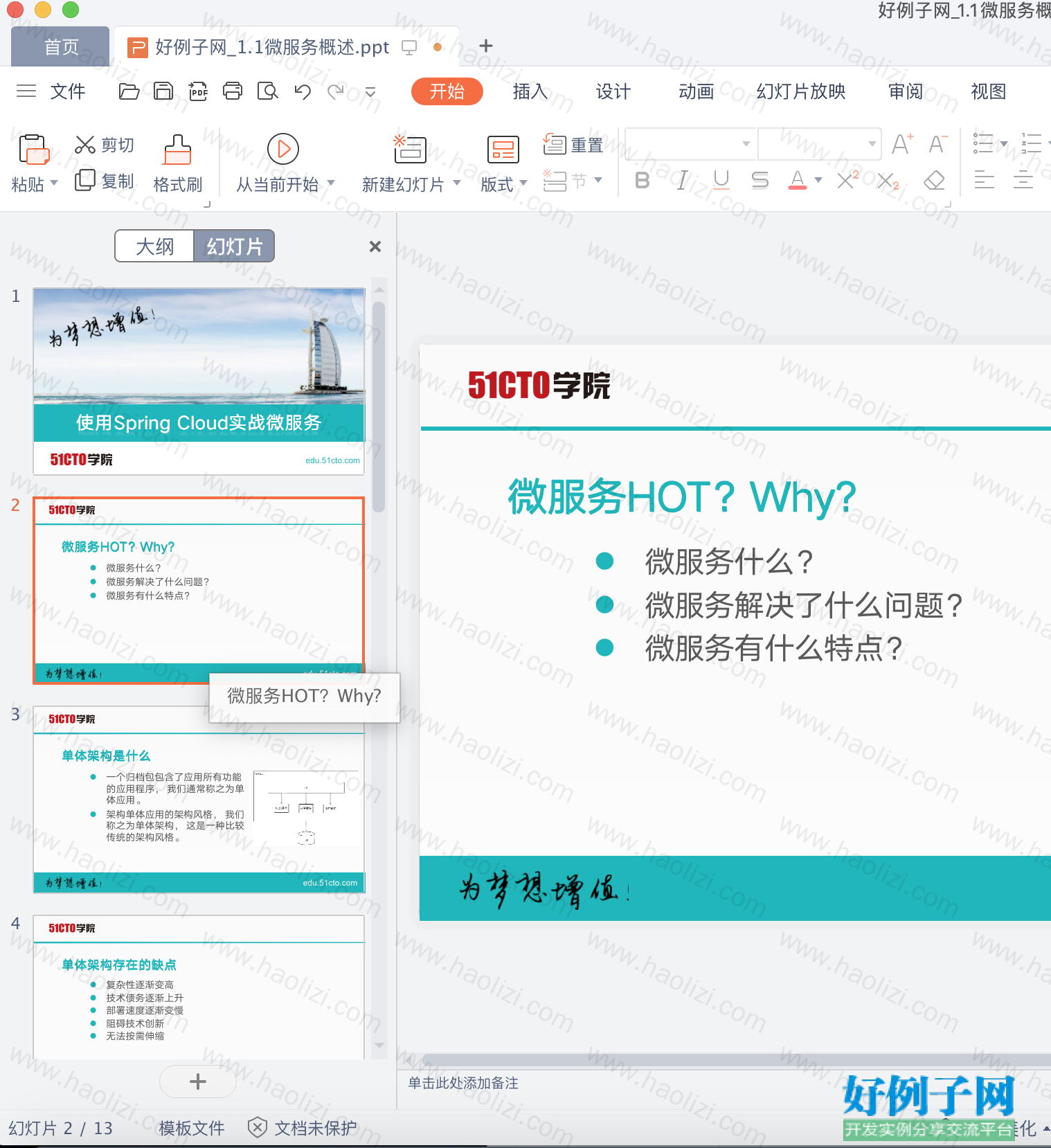Viewport: 1051px width, 1148px height.
Task: Toggle italic formatting
Action: 682,181
